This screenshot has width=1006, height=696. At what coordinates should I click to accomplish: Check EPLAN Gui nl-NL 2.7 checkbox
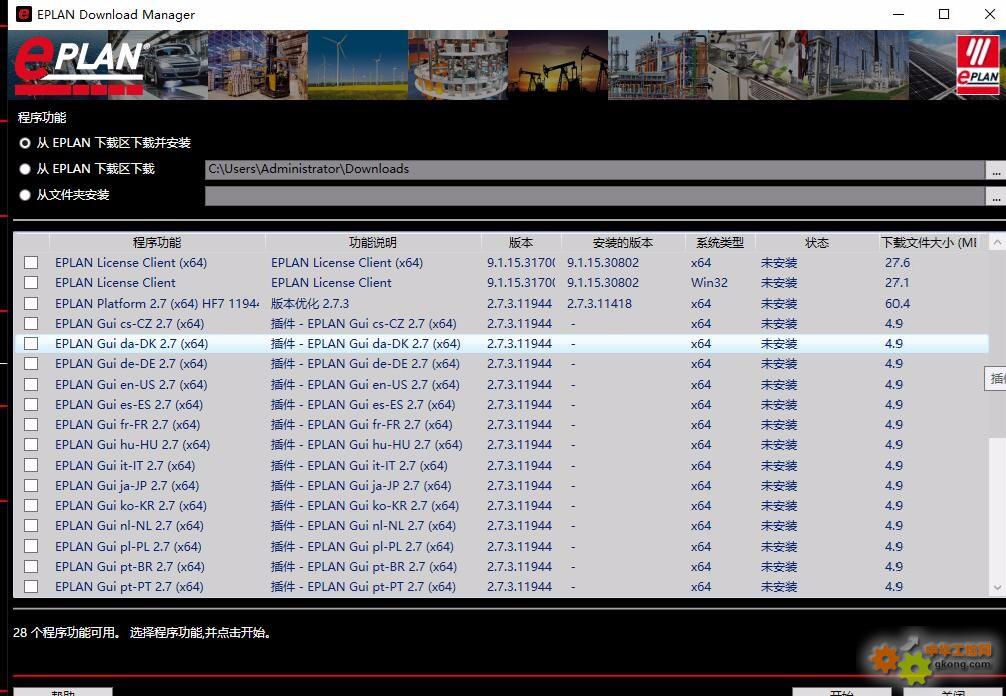pyautogui.click(x=31, y=525)
